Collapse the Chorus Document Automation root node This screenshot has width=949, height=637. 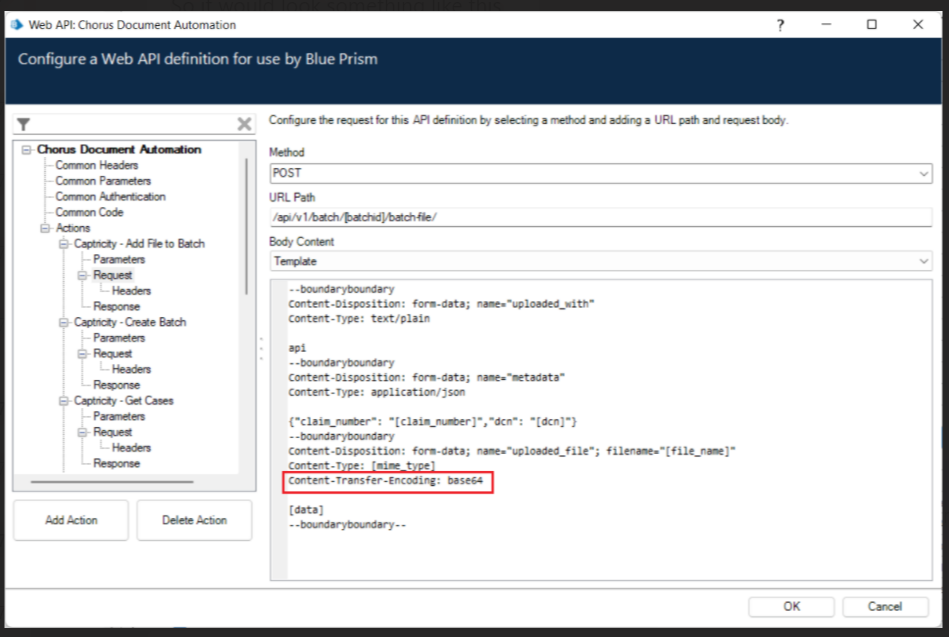[26, 150]
